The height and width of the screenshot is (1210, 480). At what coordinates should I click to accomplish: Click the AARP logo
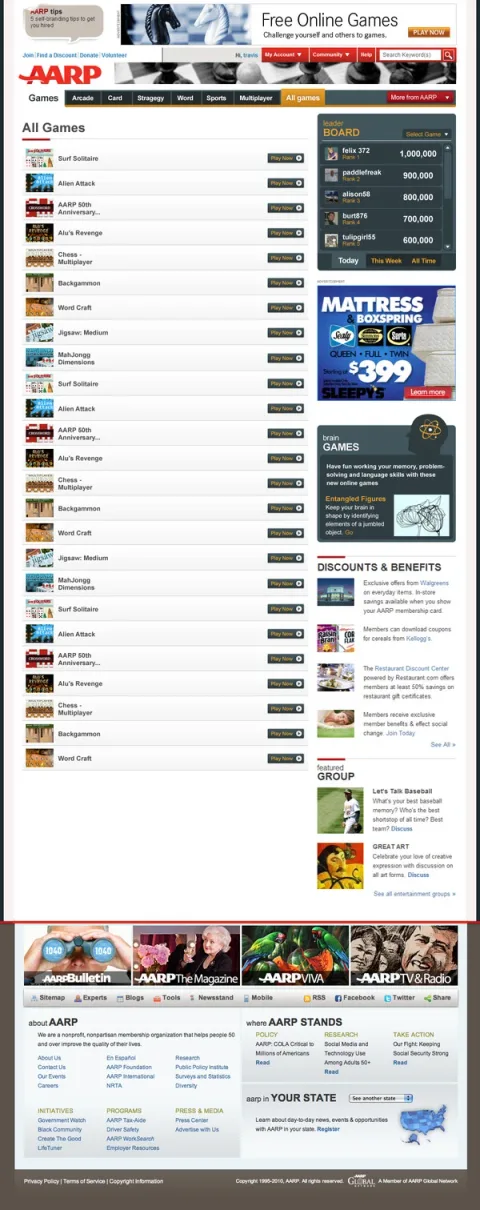coord(60,74)
